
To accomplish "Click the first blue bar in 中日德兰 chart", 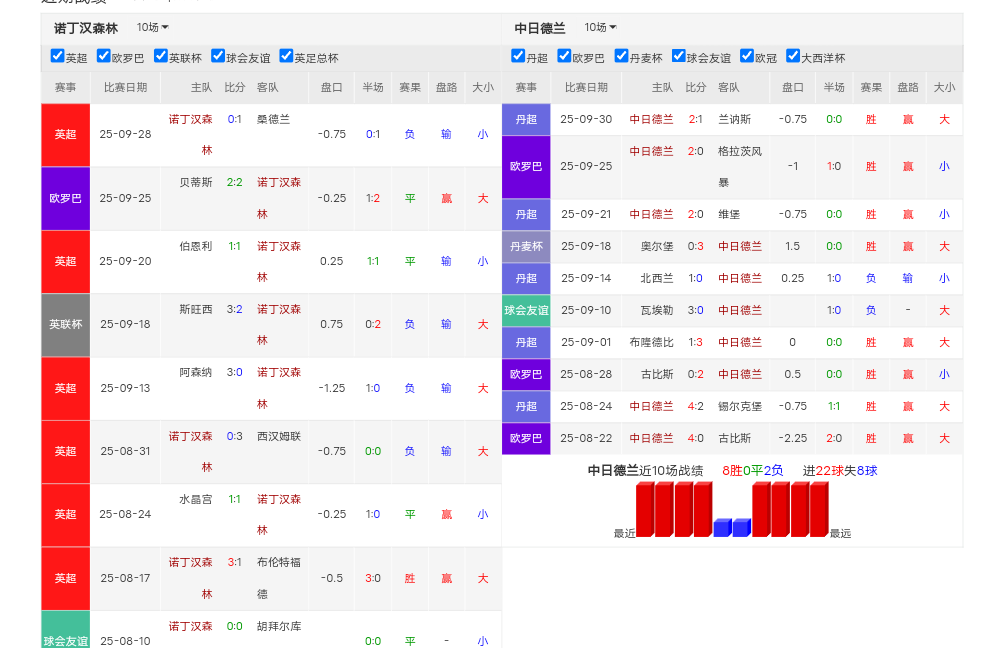I will coord(722,528).
